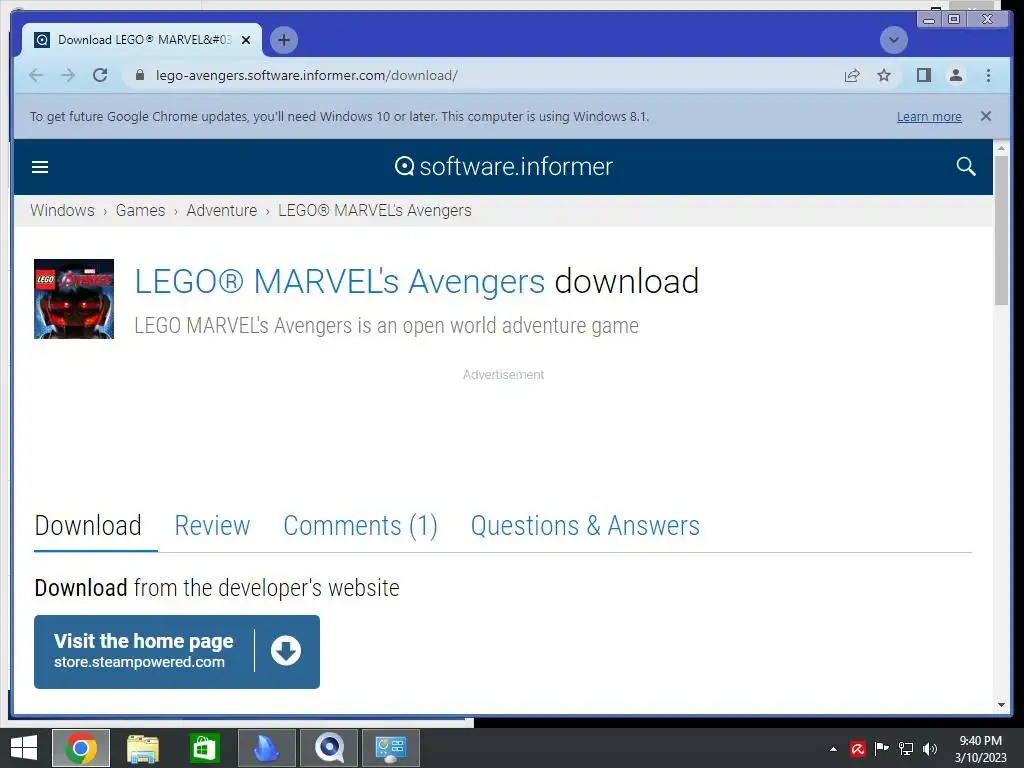Go forward in browser history
Screen dimensions: 1024x768
pos(68,75)
